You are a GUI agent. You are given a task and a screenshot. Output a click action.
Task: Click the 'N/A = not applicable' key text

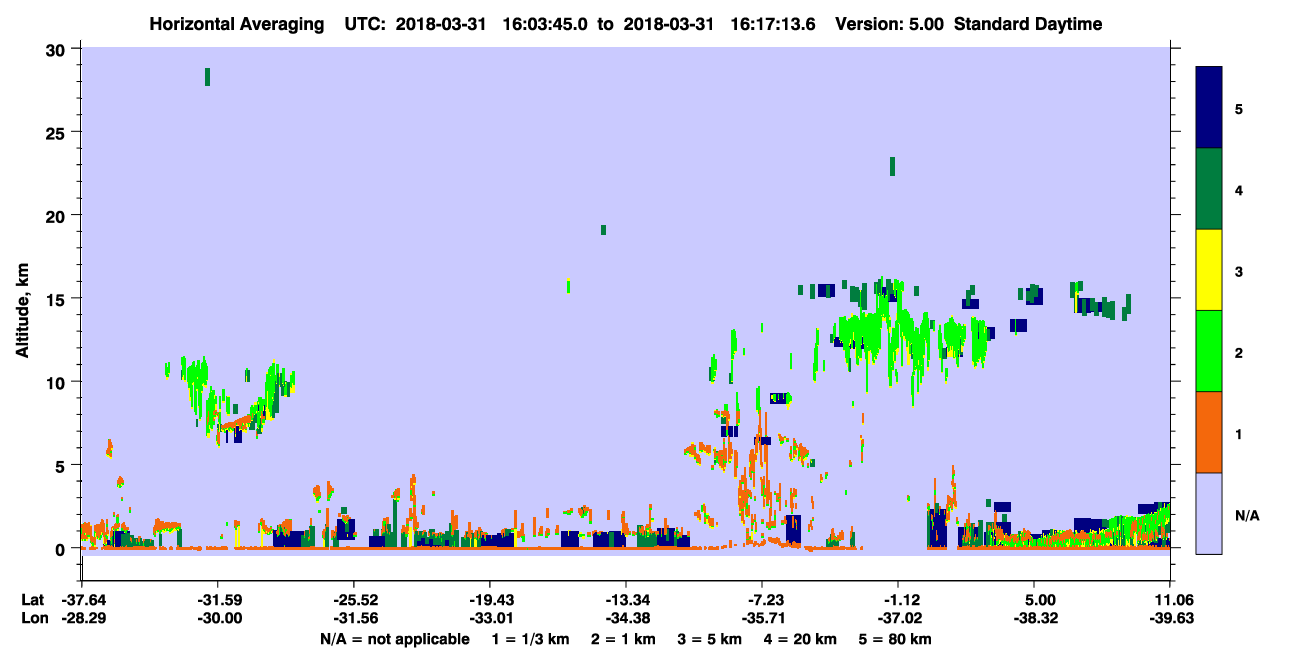[x=394, y=639]
